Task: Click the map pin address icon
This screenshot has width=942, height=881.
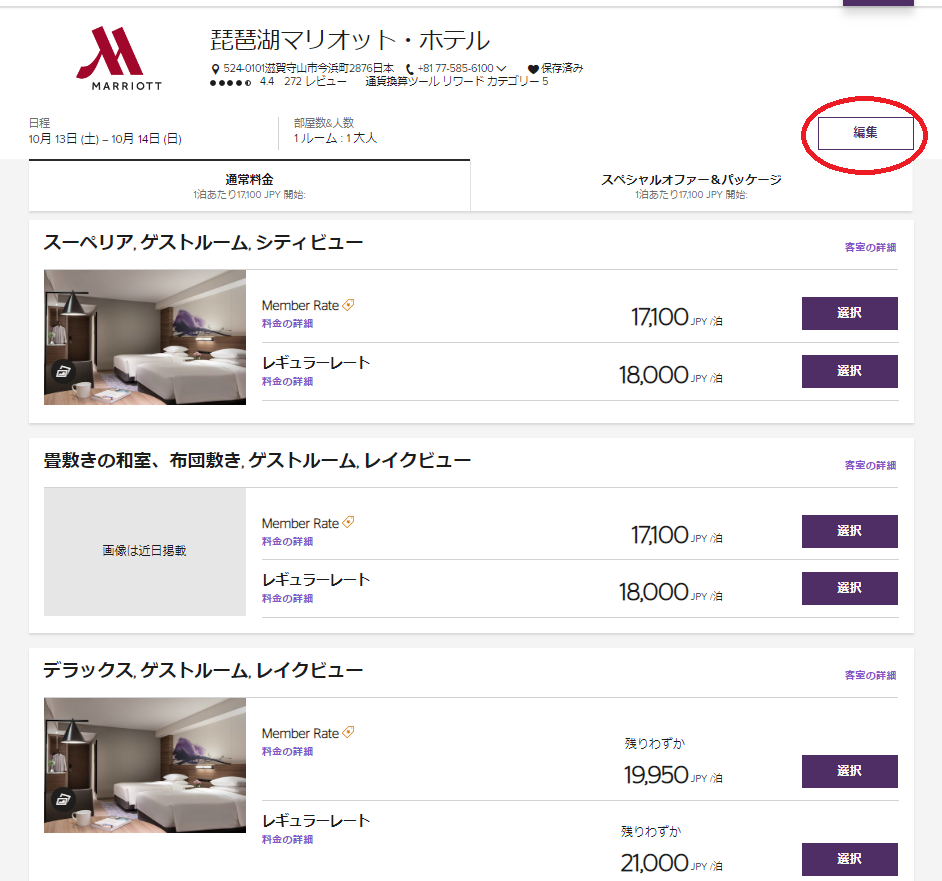Action: coord(216,69)
